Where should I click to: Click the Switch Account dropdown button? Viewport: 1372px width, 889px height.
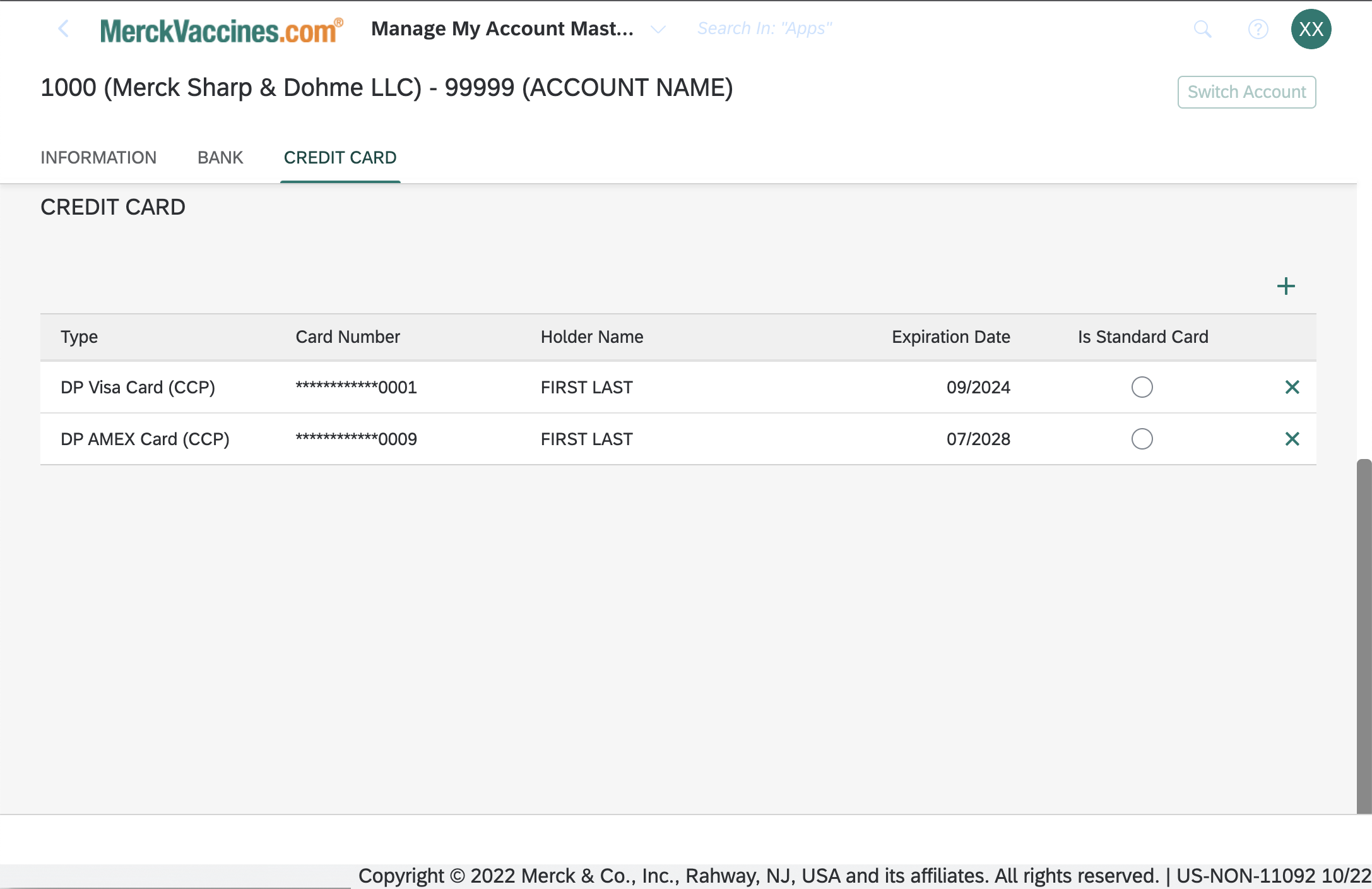click(x=1247, y=91)
